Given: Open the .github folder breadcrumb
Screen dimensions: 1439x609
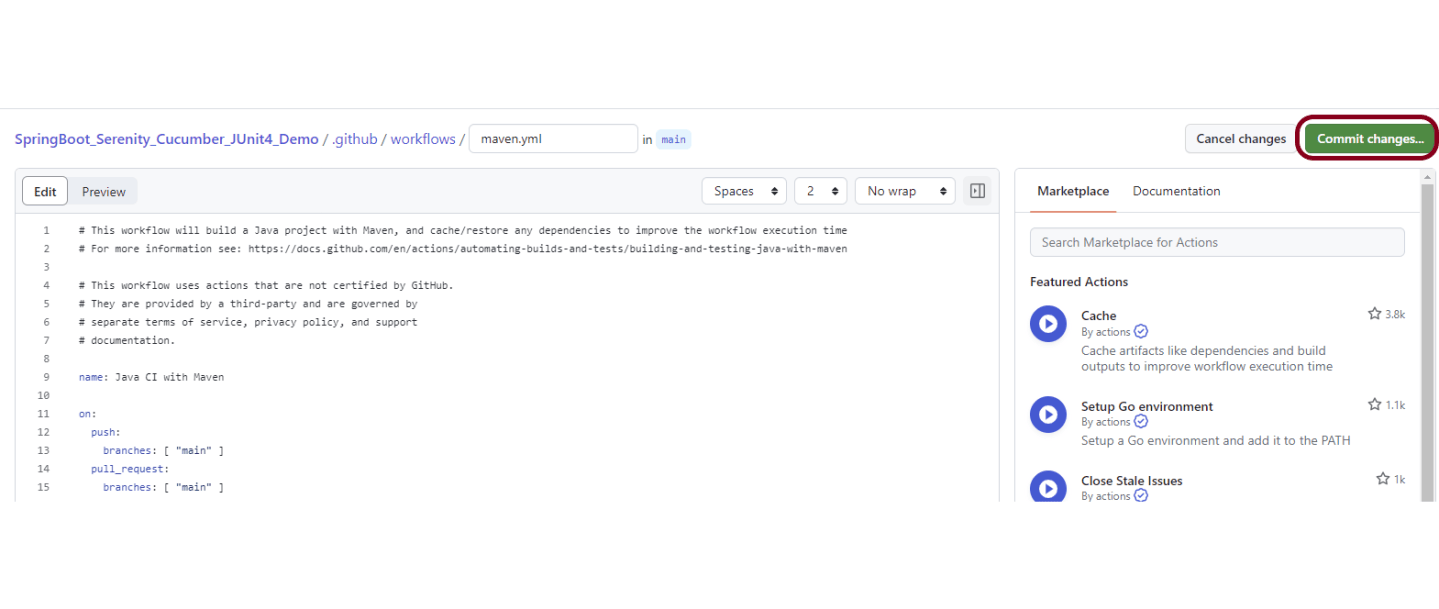Looking at the screenshot, I should click(x=355, y=139).
